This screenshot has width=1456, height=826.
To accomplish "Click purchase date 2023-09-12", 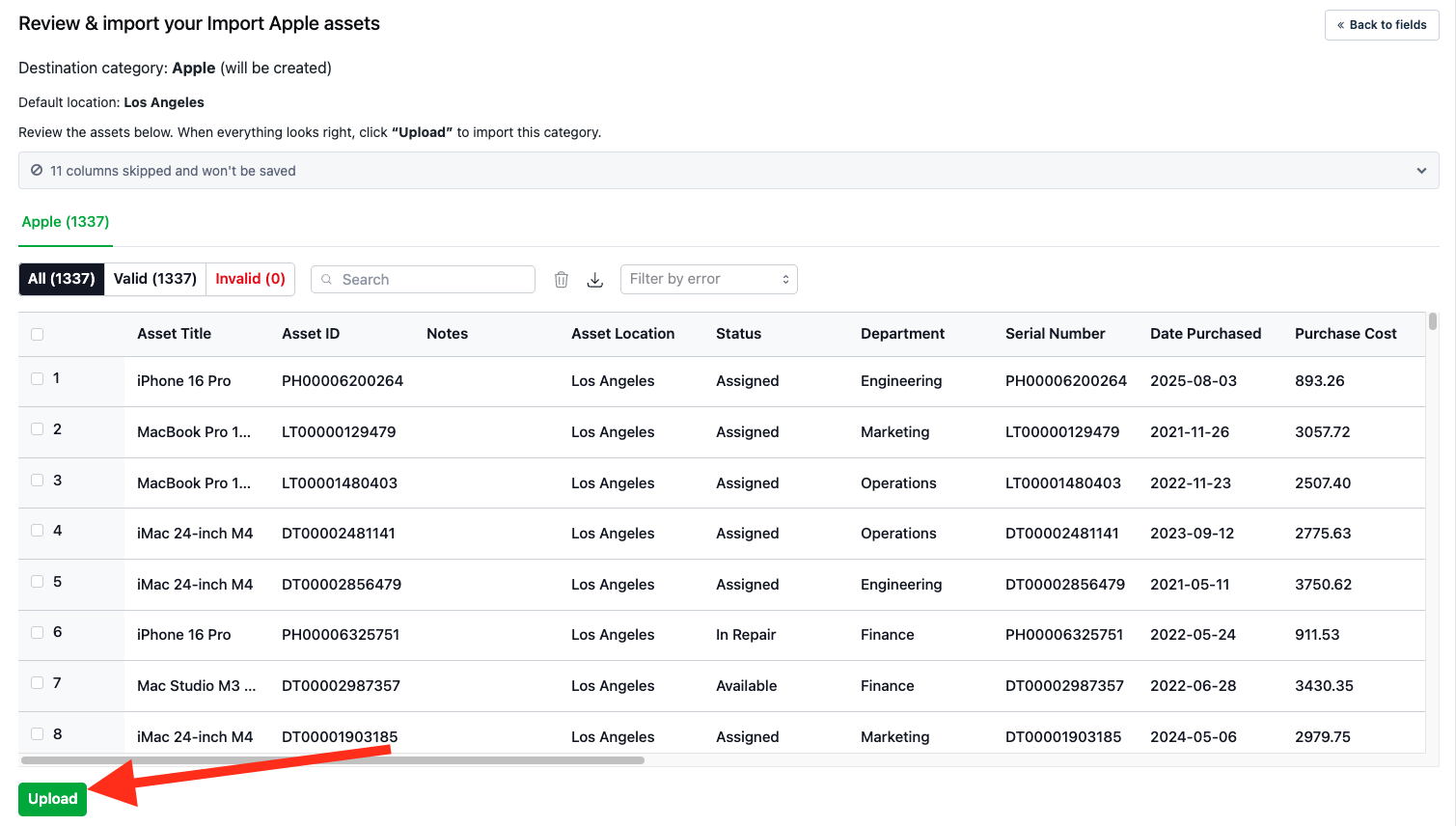I will [x=1193, y=534].
